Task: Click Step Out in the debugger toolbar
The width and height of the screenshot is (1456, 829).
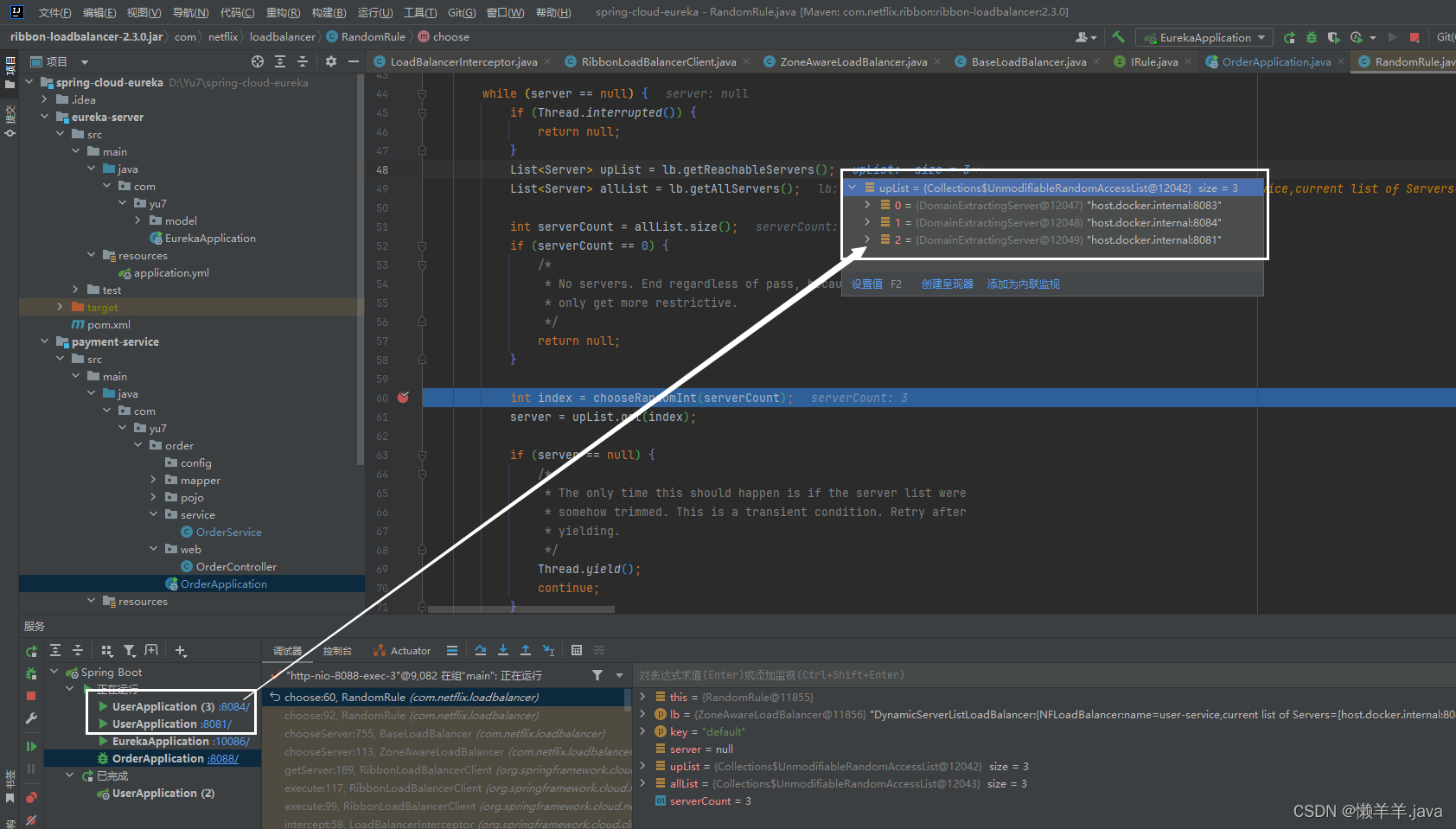Action: pyautogui.click(x=526, y=650)
